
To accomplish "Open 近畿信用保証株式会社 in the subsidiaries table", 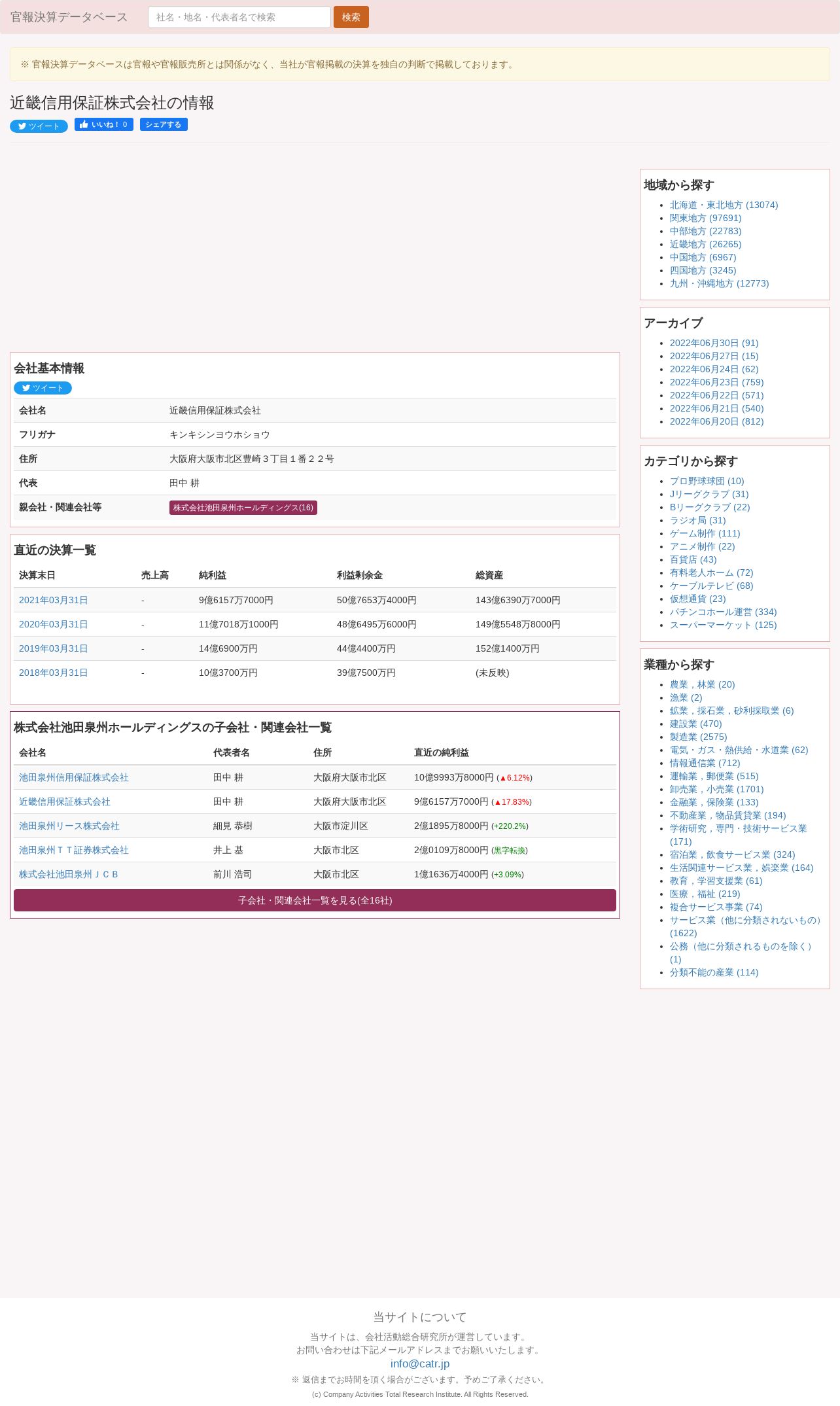I will [65, 801].
